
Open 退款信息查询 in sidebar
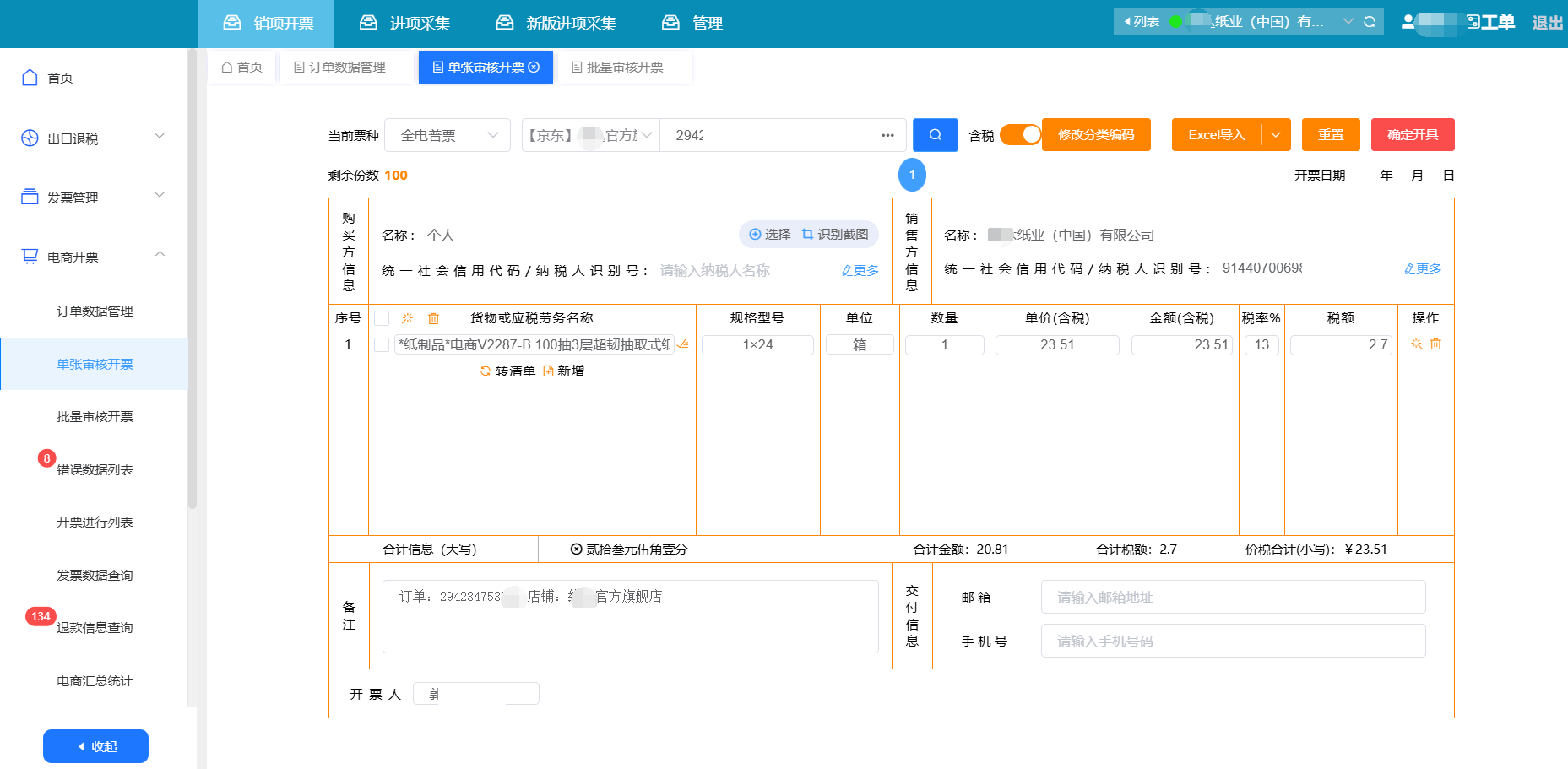click(95, 628)
